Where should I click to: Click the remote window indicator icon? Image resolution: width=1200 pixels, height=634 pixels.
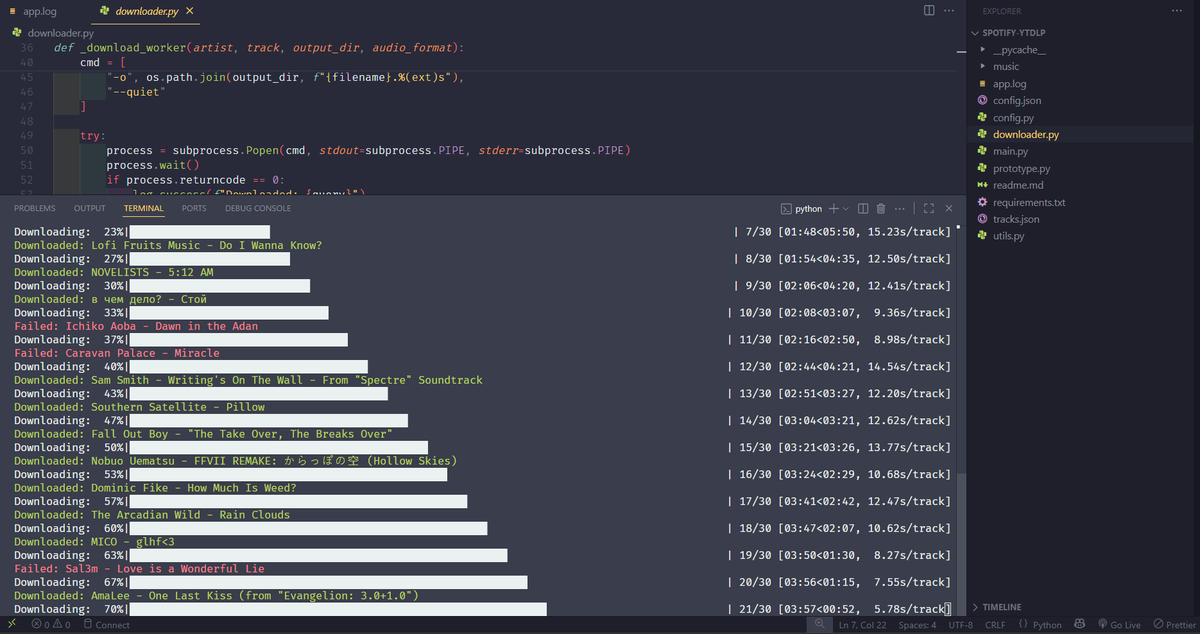pos(12,625)
